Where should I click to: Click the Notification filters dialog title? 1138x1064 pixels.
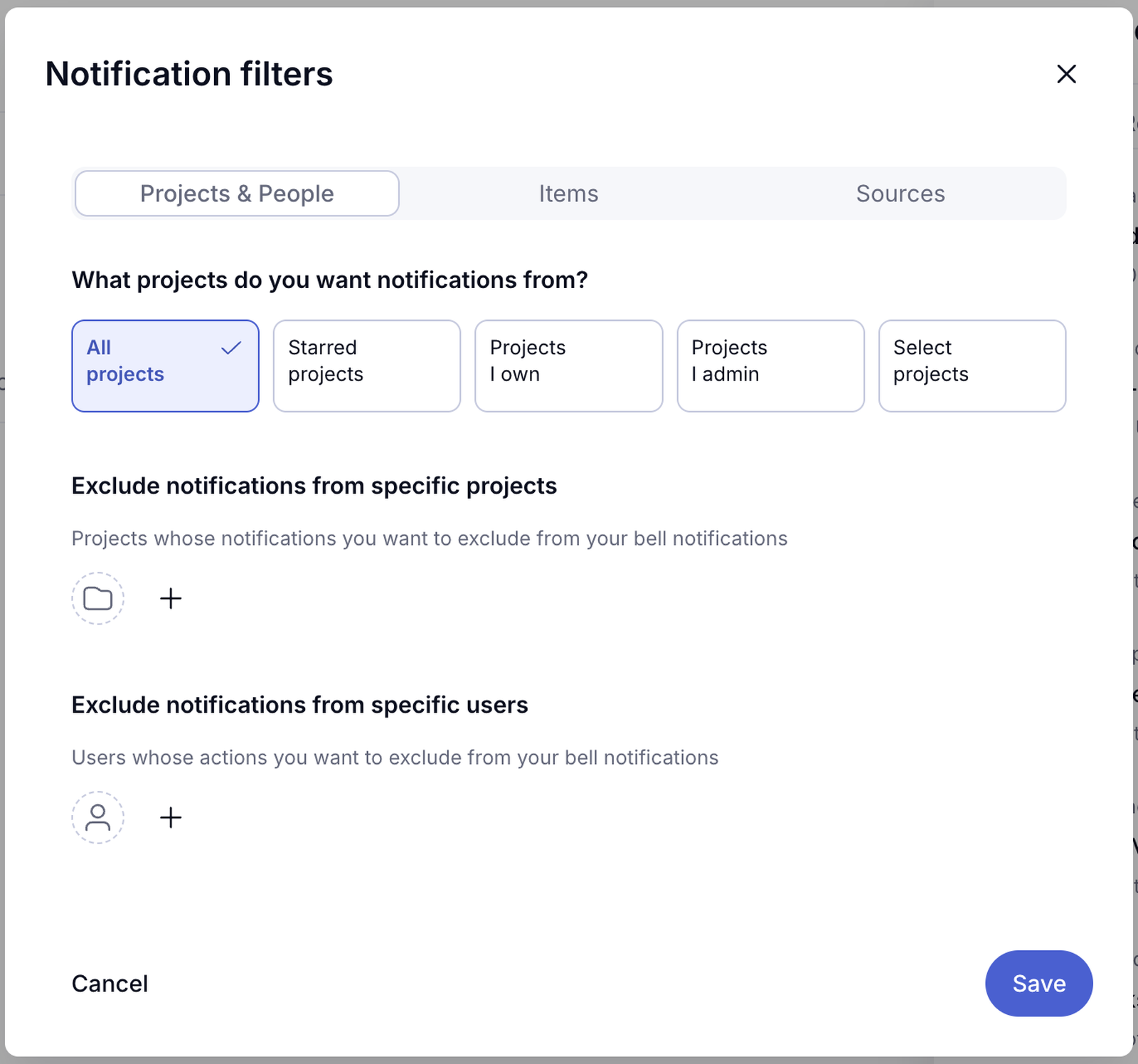point(189,74)
